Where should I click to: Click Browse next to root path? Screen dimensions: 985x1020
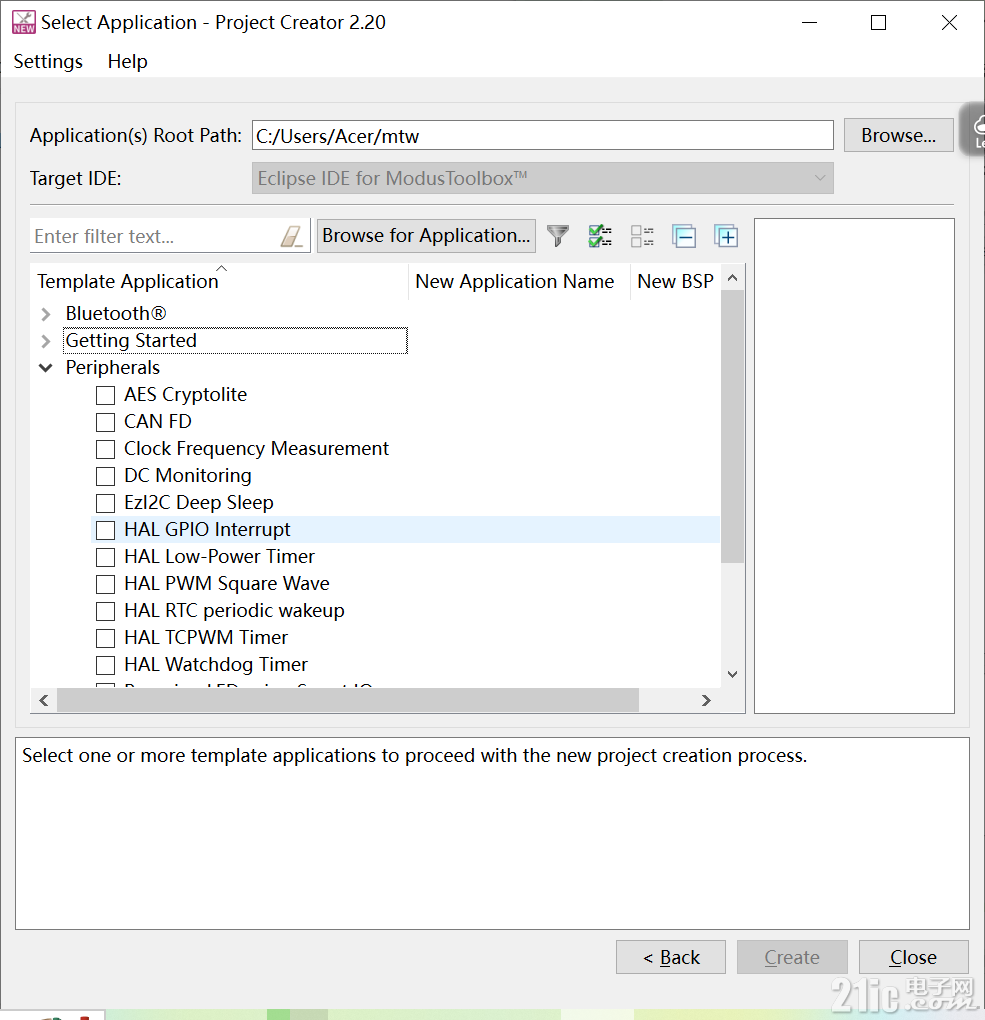898,135
